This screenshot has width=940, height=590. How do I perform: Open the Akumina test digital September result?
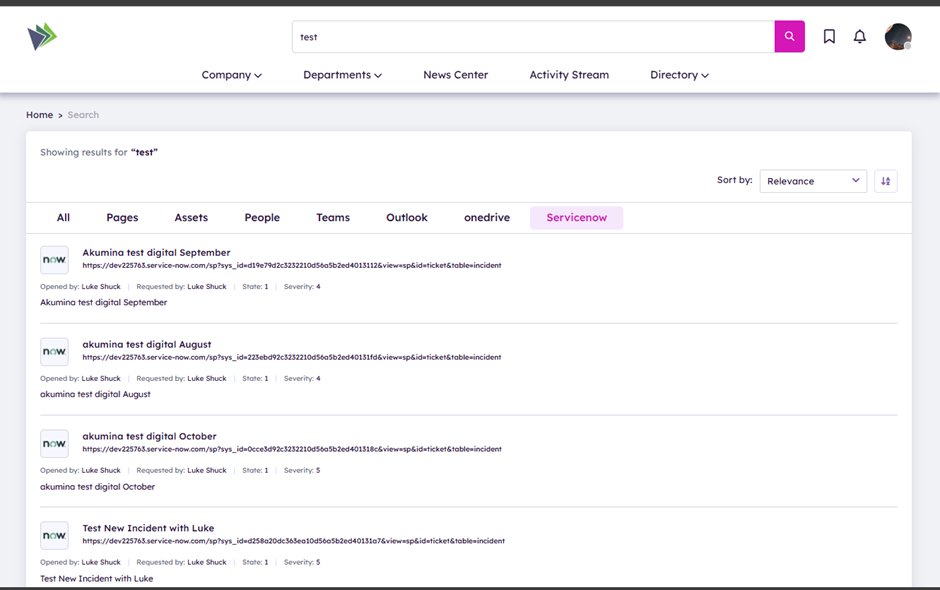pyautogui.click(x=156, y=253)
